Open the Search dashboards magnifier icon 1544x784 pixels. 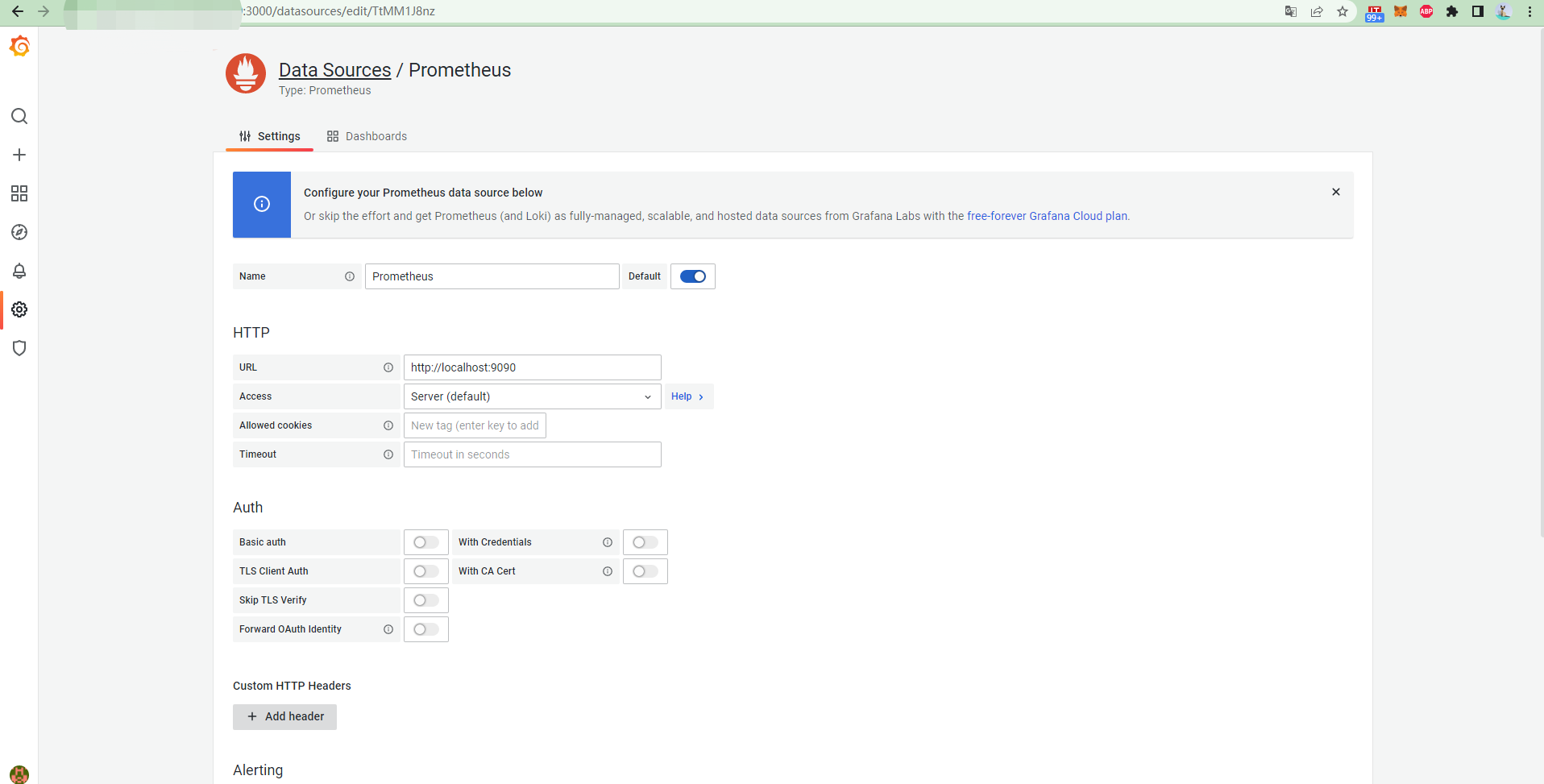[19, 116]
